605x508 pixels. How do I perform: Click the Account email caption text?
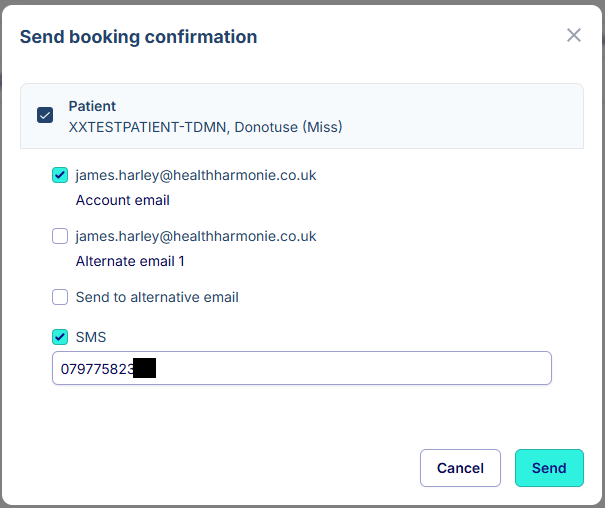(123, 200)
